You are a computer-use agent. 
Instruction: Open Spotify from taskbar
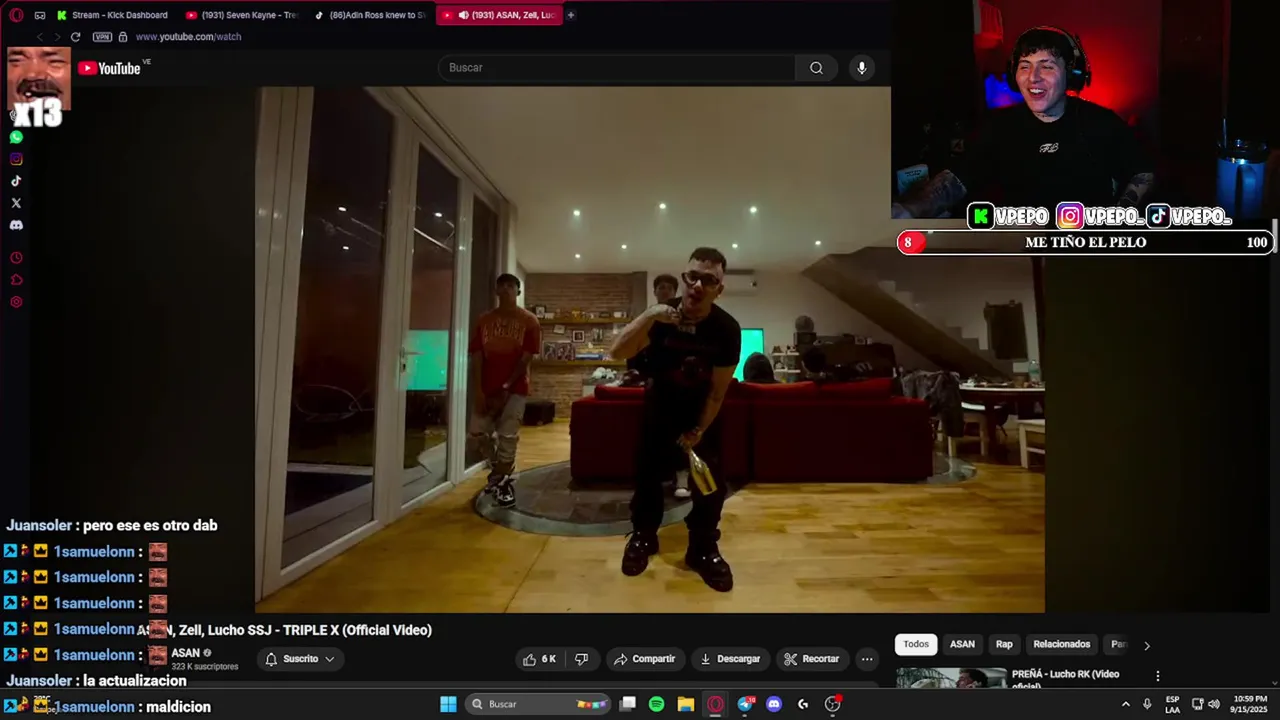657,704
